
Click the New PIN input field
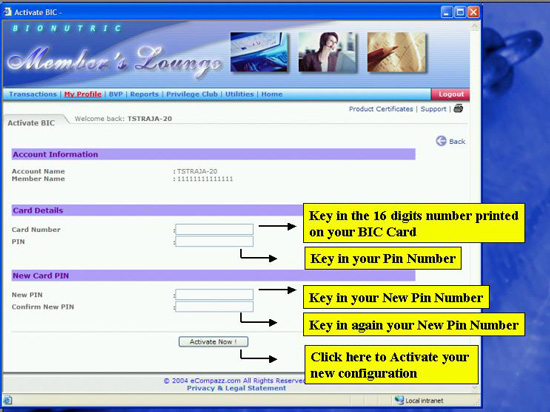pyautogui.click(x=214, y=295)
